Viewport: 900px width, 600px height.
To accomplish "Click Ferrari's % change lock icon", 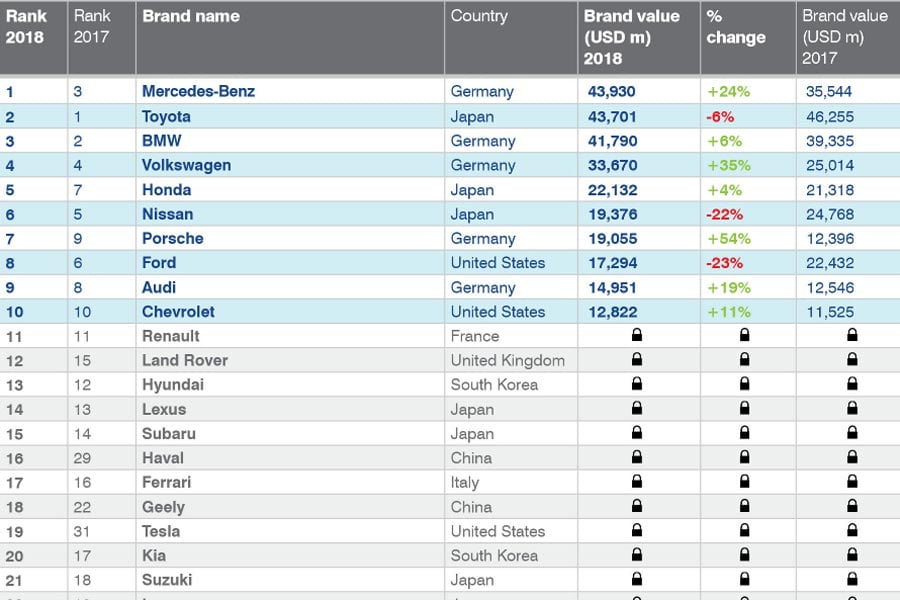I will click(x=744, y=482).
